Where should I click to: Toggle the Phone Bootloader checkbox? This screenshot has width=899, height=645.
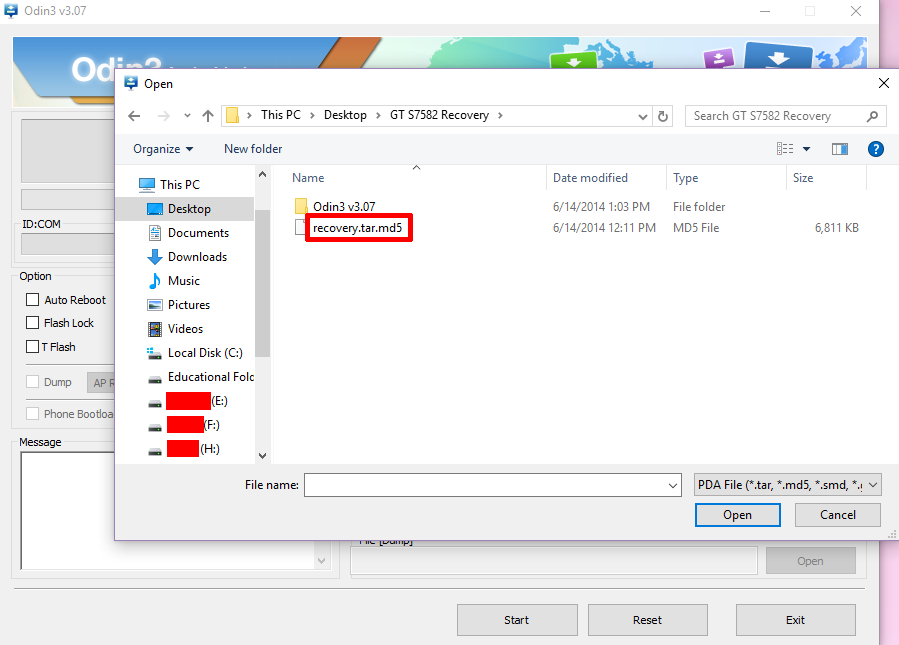tap(33, 414)
